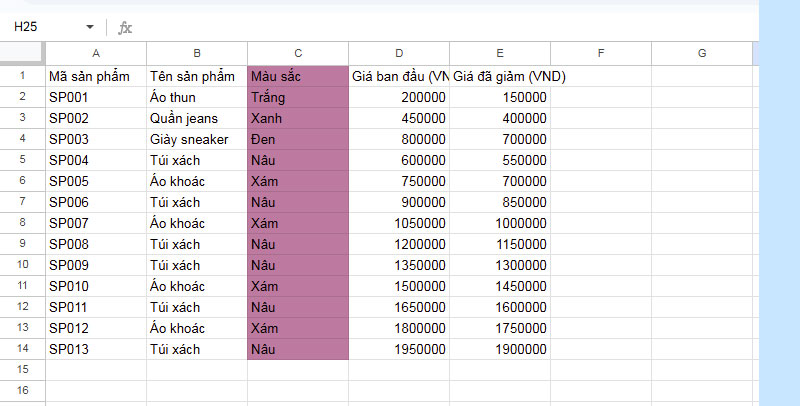Select cell containing SP004

(x=96, y=160)
